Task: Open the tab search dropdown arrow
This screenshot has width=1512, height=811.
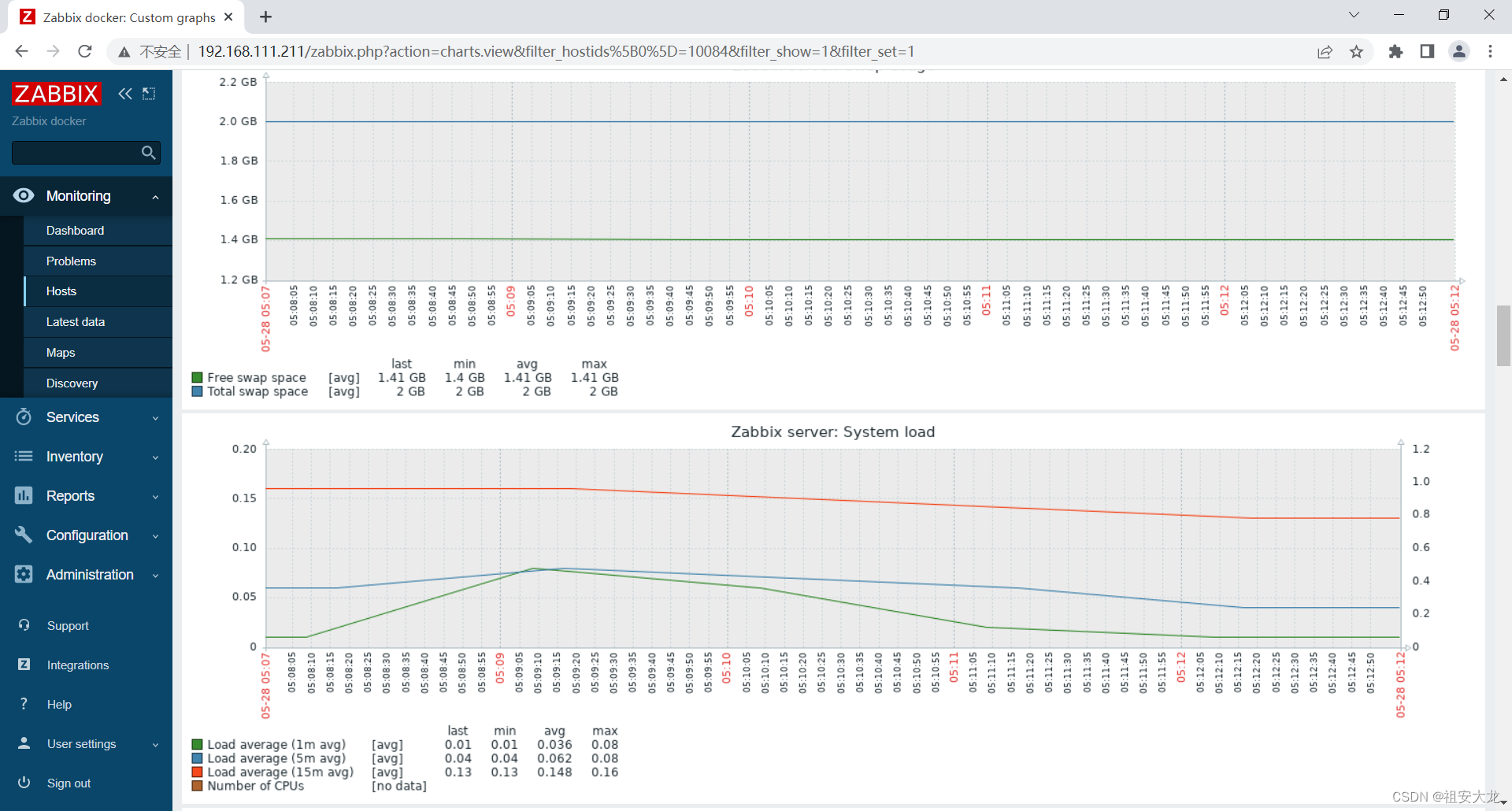Action: point(1354,15)
